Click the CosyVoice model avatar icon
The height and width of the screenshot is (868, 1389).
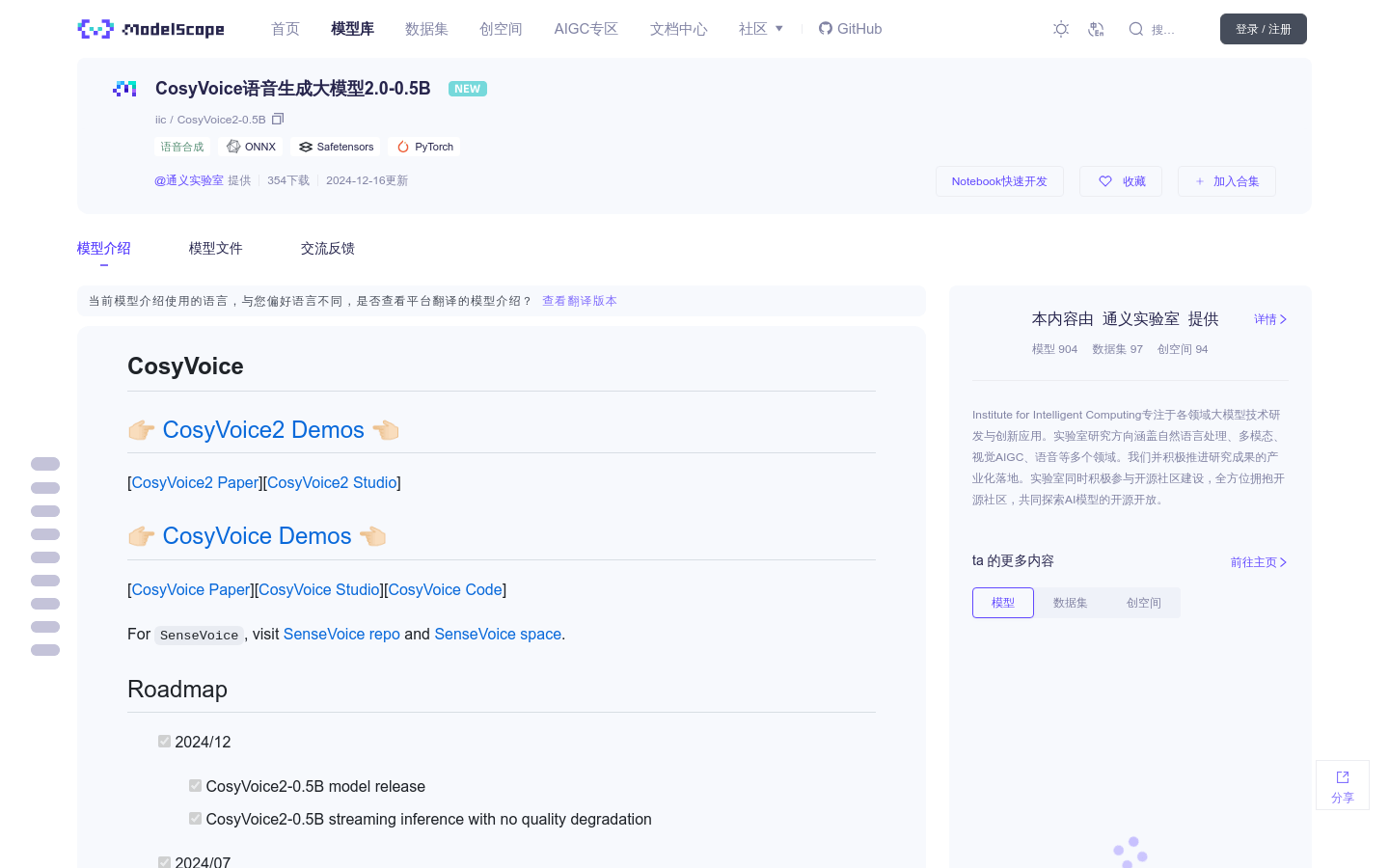(x=124, y=89)
